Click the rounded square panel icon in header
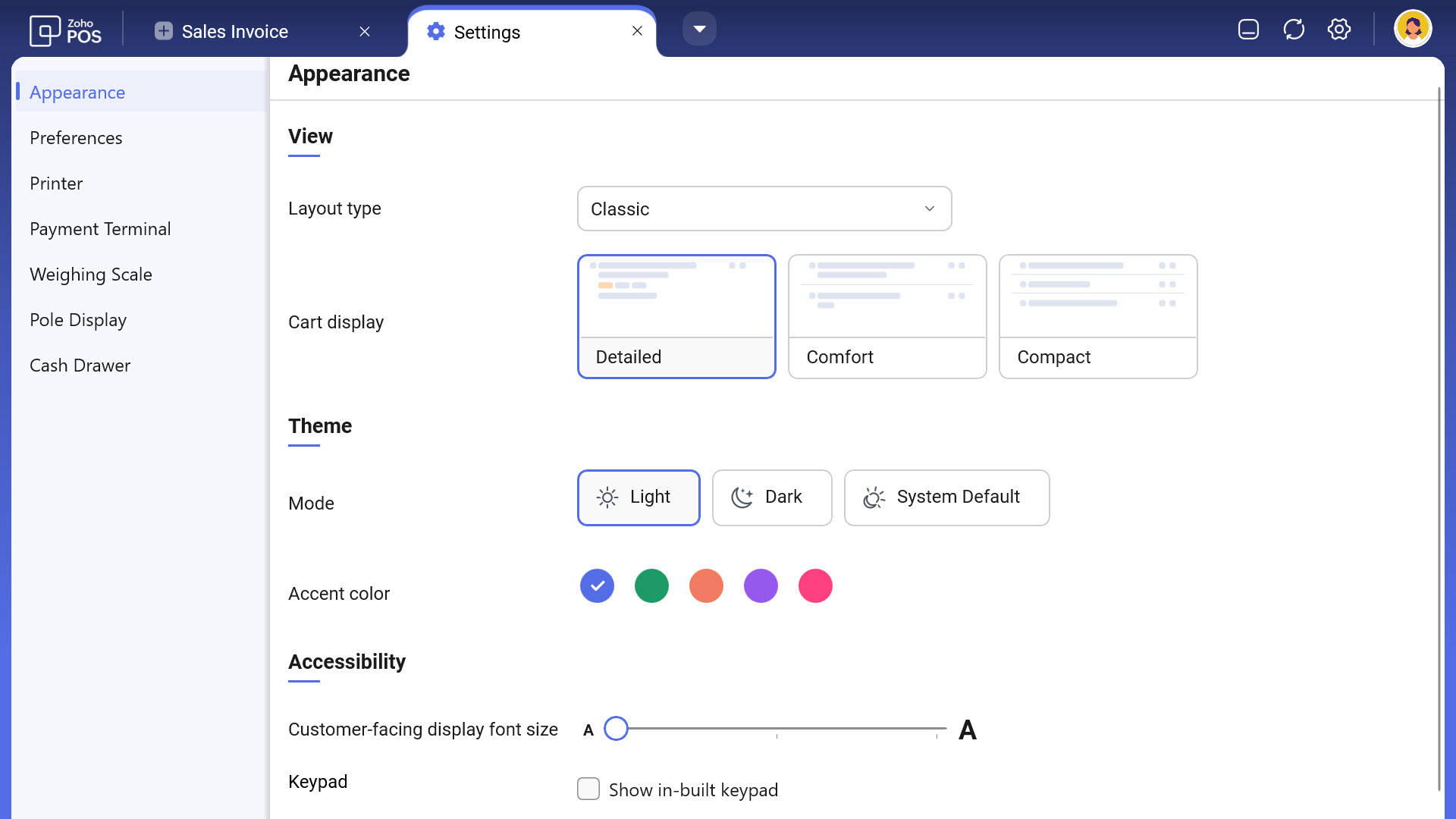The height and width of the screenshot is (819, 1456). (1248, 30)
